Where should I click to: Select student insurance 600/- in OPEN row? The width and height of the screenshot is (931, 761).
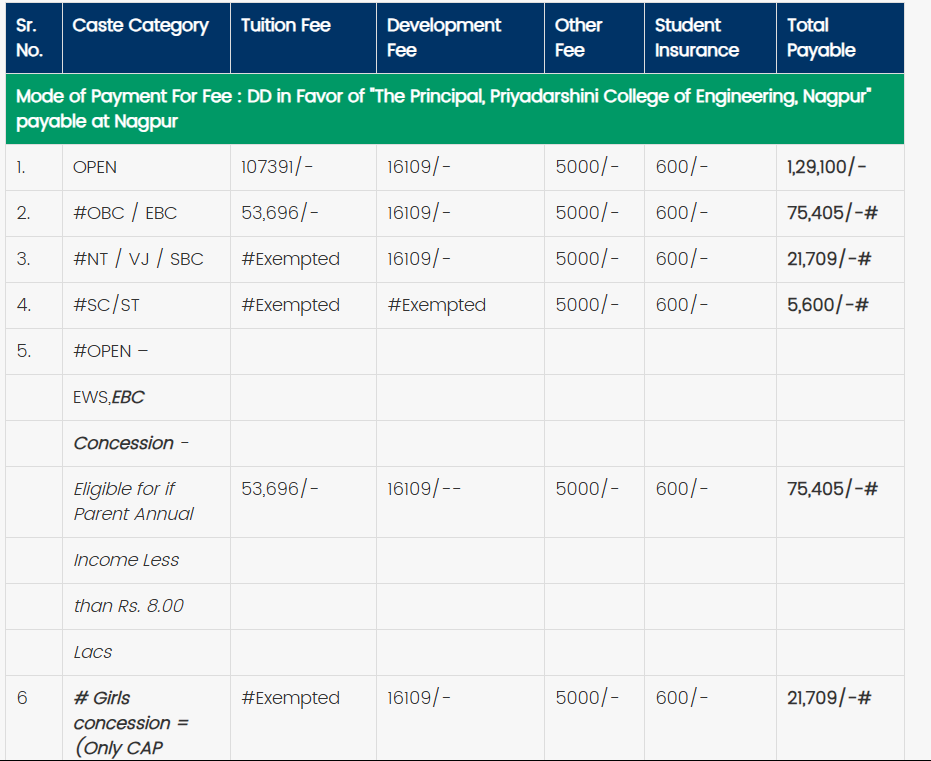point(682,167)
